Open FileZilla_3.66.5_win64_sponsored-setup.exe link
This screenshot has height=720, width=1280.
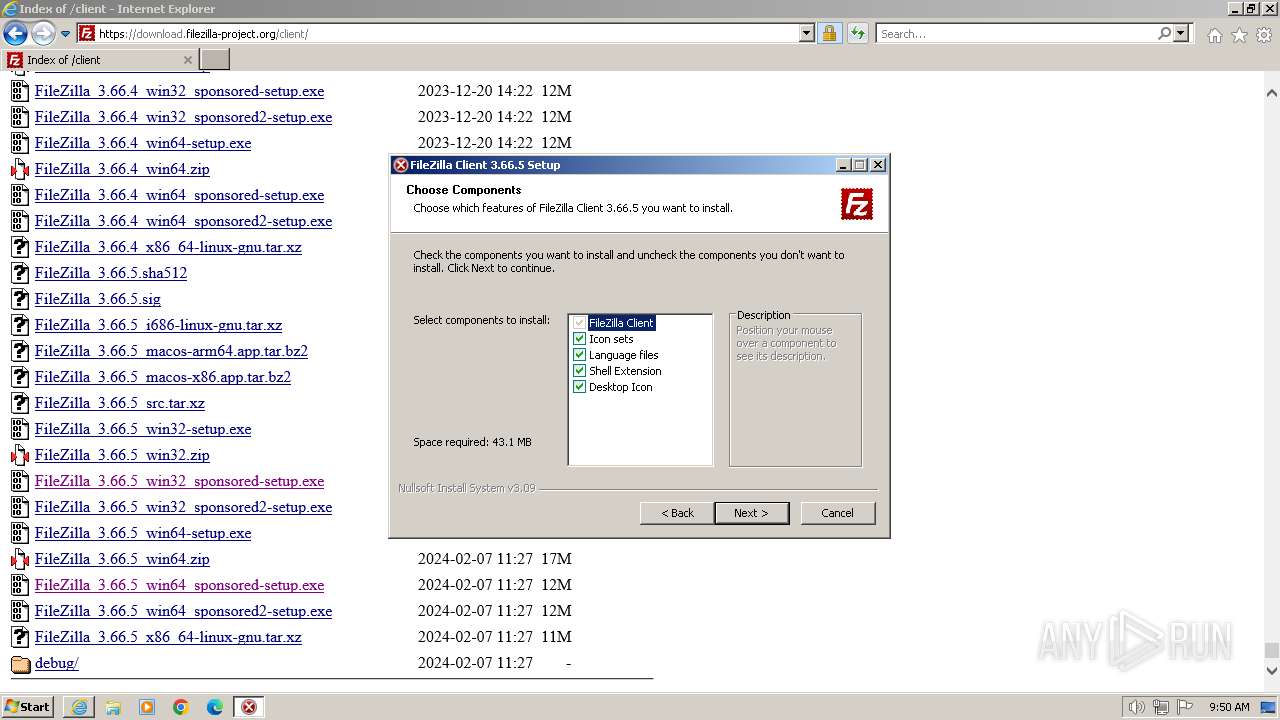[179, 585]
